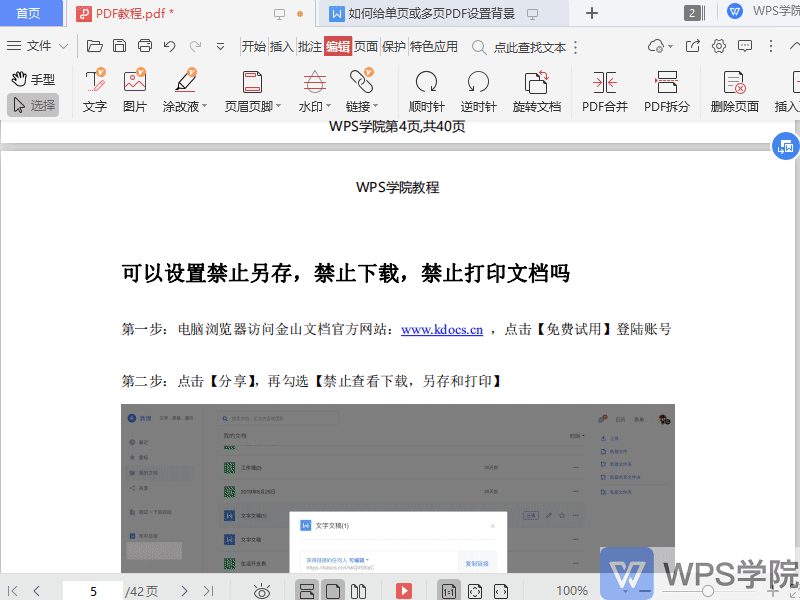Click the redo arrow

pos(195,46)
